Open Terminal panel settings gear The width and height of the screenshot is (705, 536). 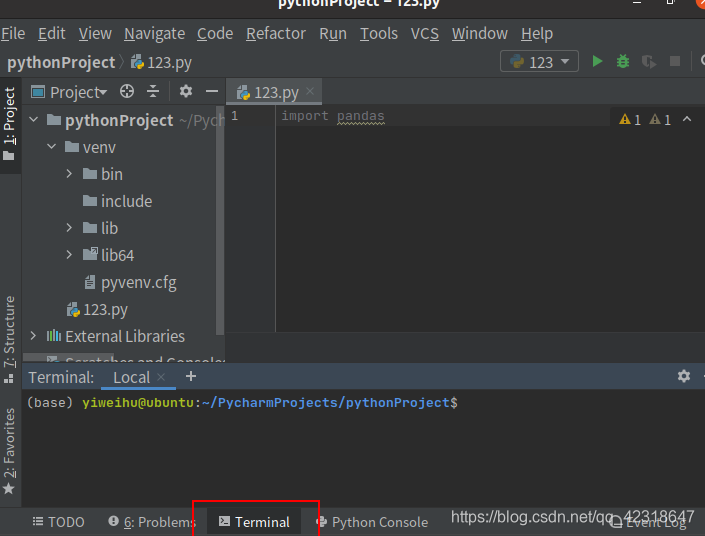pyautogui.click(x=683, y=376)
